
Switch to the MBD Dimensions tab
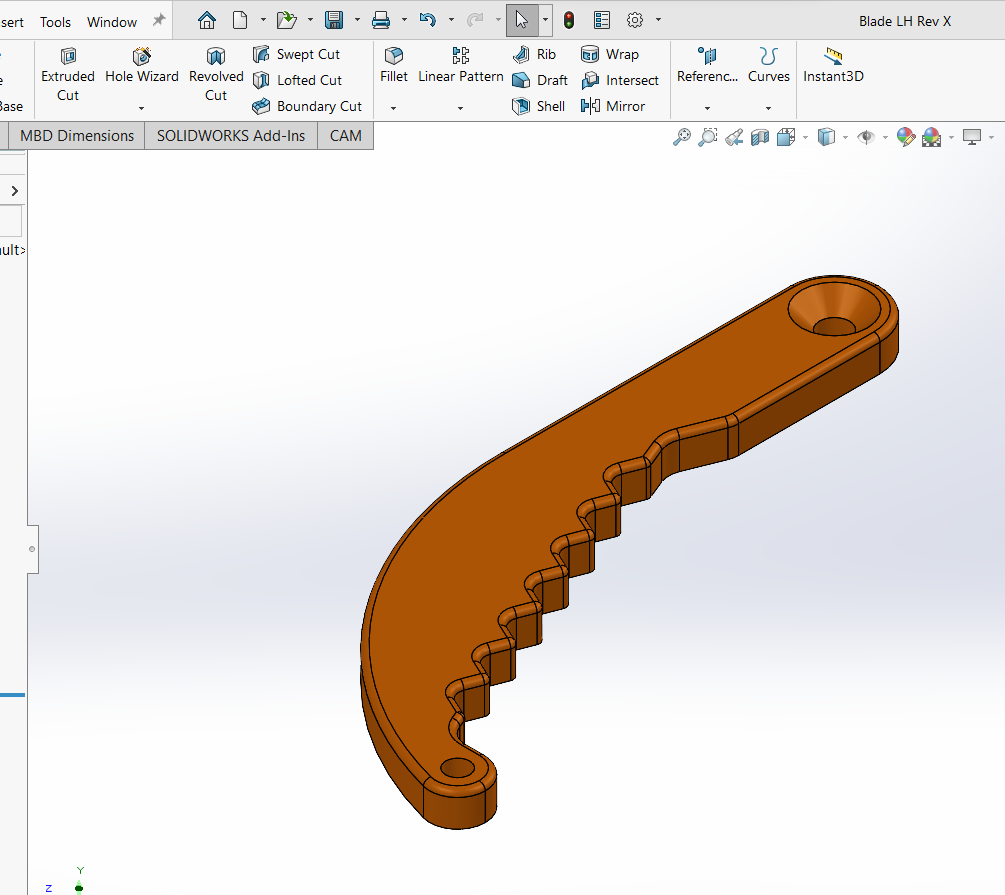tap(77, 136)
